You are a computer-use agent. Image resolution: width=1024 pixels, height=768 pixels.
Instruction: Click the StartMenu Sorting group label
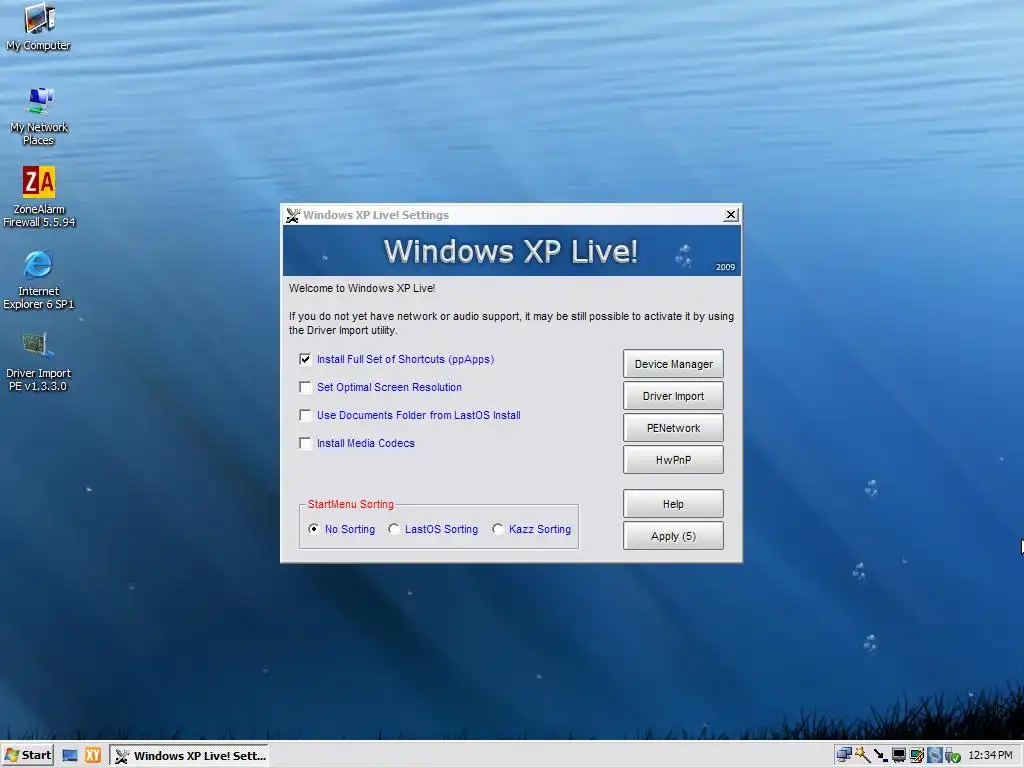351,504
